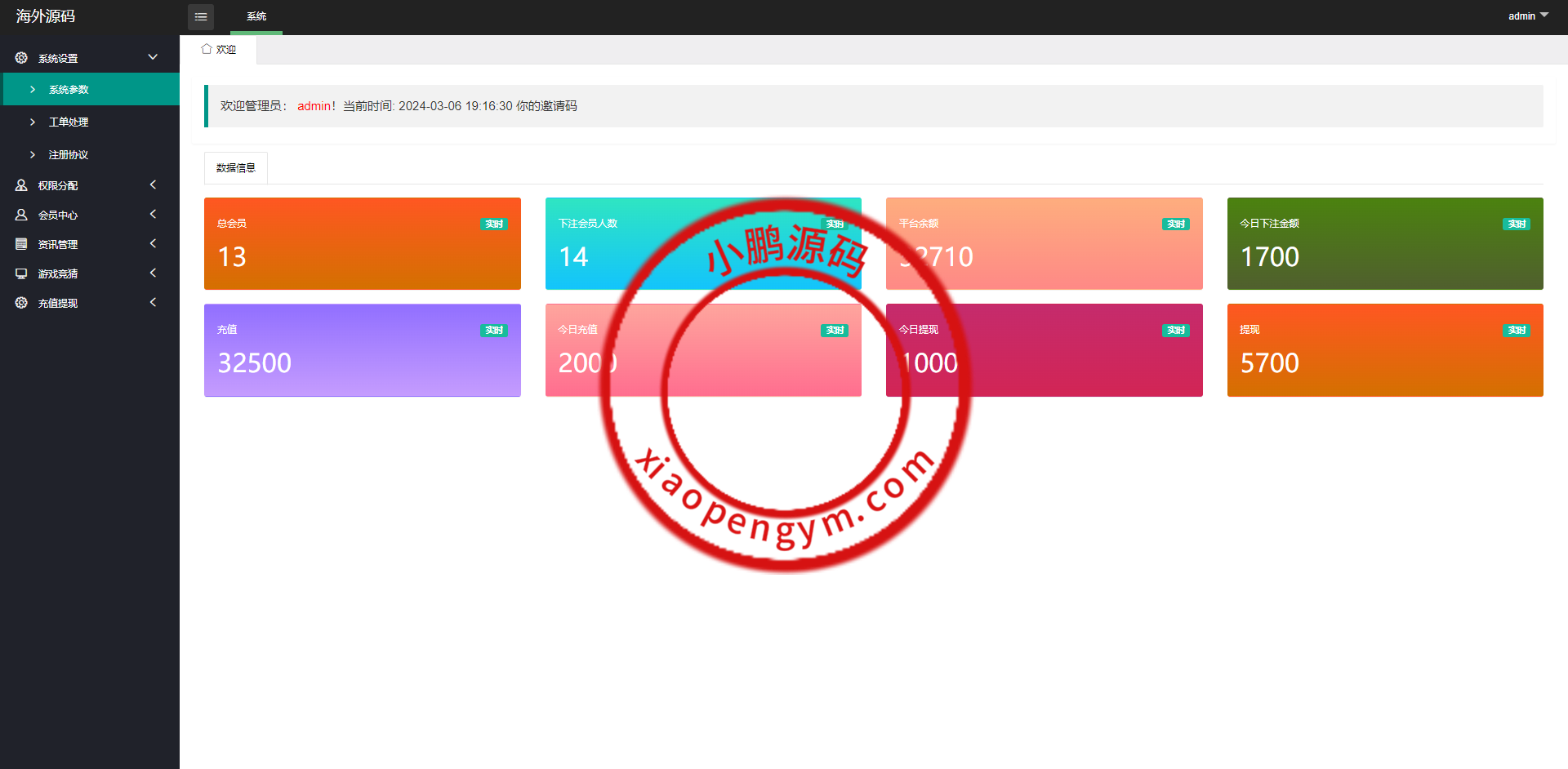Click the 游戏竞猜 monitor icon
The height and width of the screenshot is (769, 1568).
click(x=21, y=273)
